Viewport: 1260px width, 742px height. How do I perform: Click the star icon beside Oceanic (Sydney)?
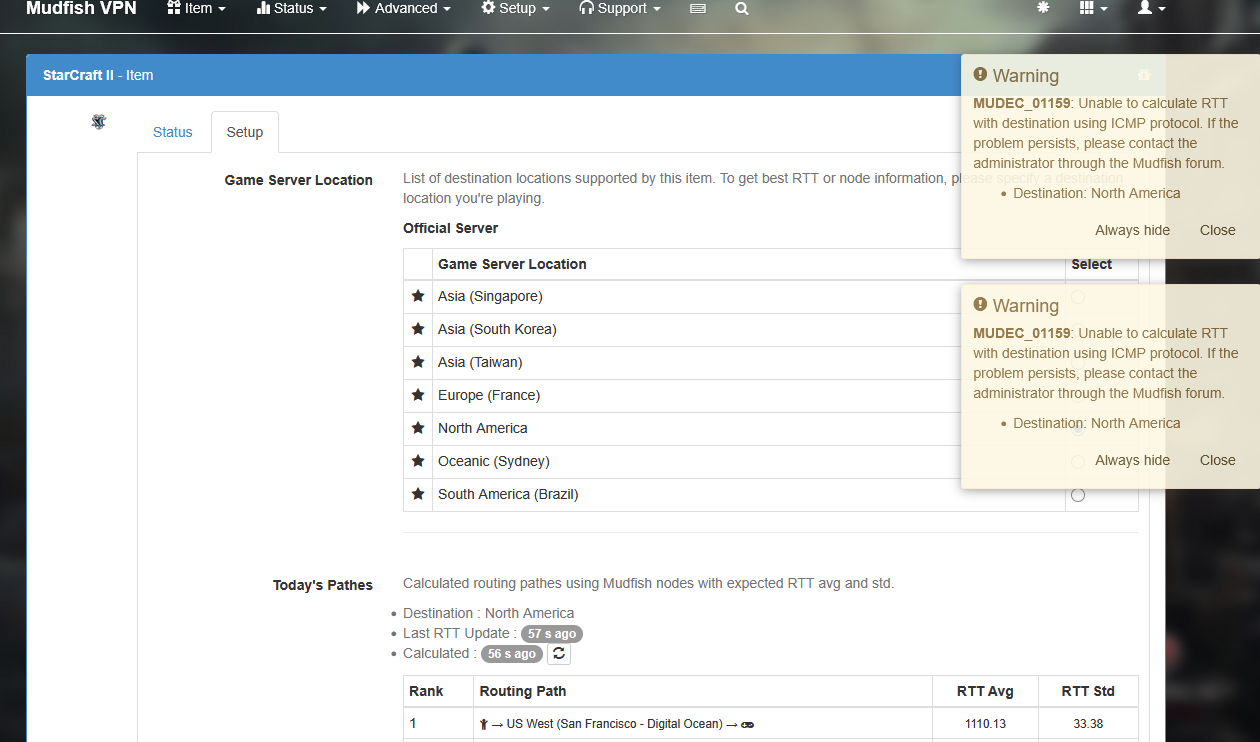(418, 461)
